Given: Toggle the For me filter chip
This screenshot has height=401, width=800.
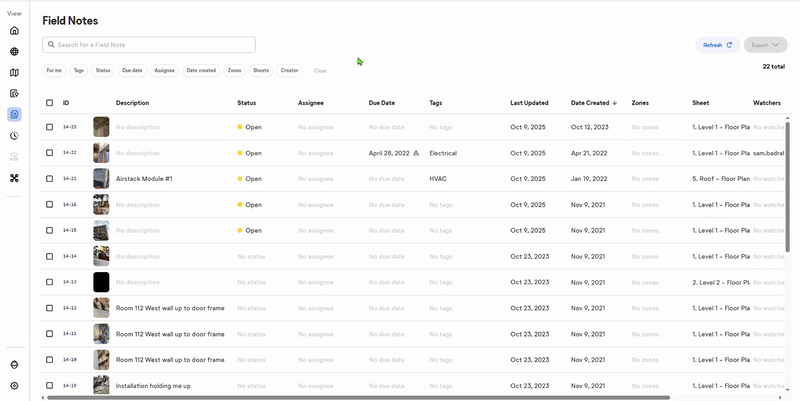Looking at the screenshot, I should point(54,70).
